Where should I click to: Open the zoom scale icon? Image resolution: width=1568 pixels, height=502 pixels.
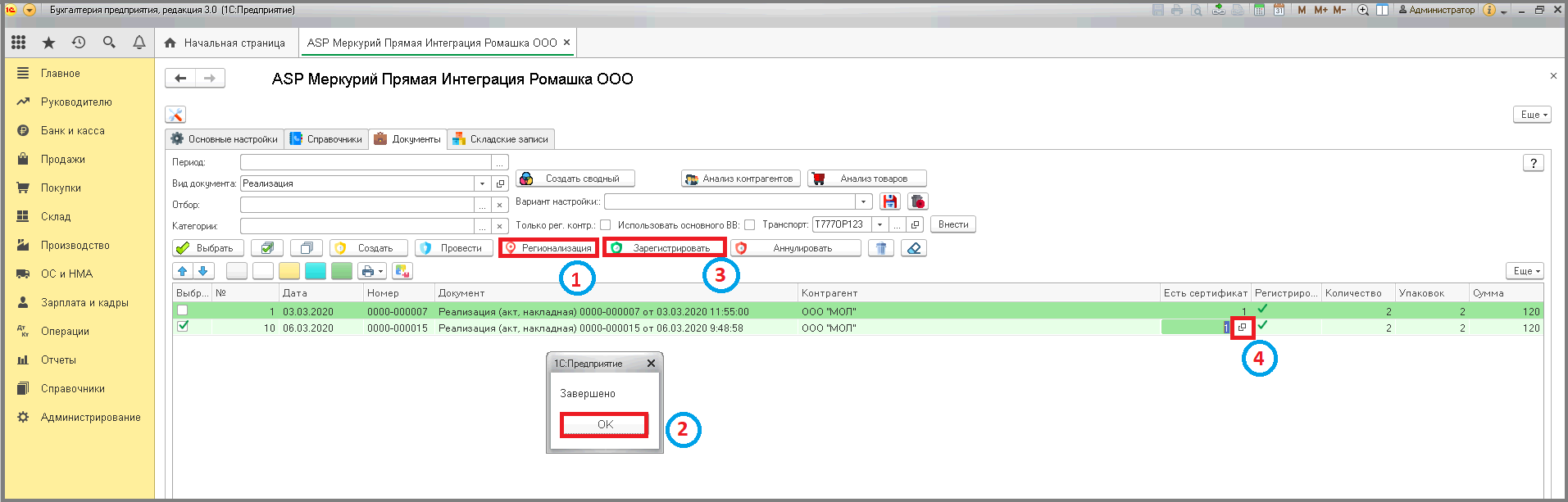pos(1363,10)
